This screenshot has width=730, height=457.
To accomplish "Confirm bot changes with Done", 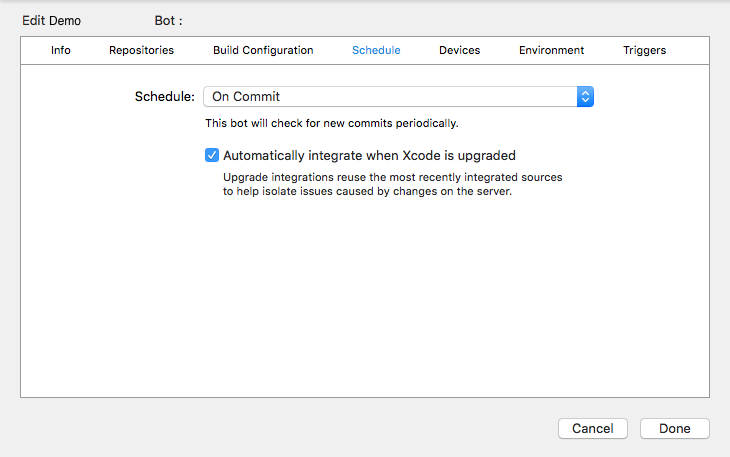I will coord(674,428).
